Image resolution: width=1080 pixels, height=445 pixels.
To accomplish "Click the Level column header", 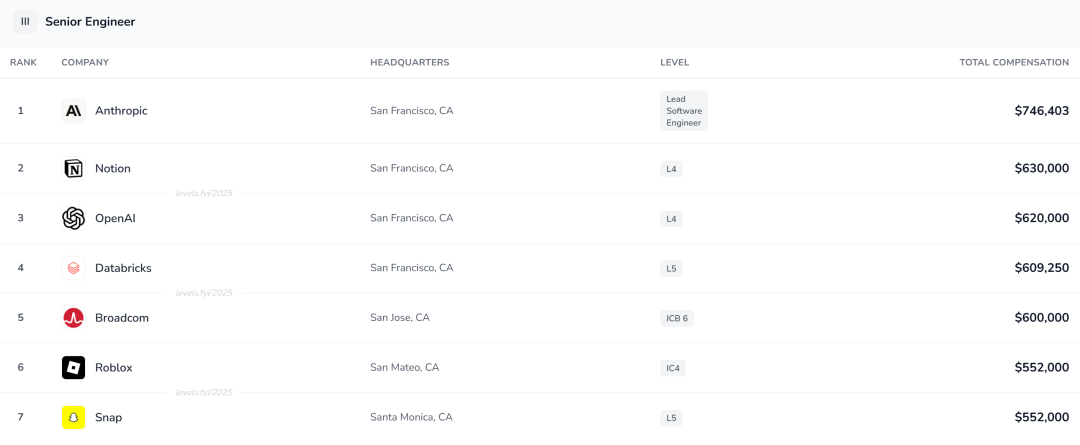I will pos(674,63).
